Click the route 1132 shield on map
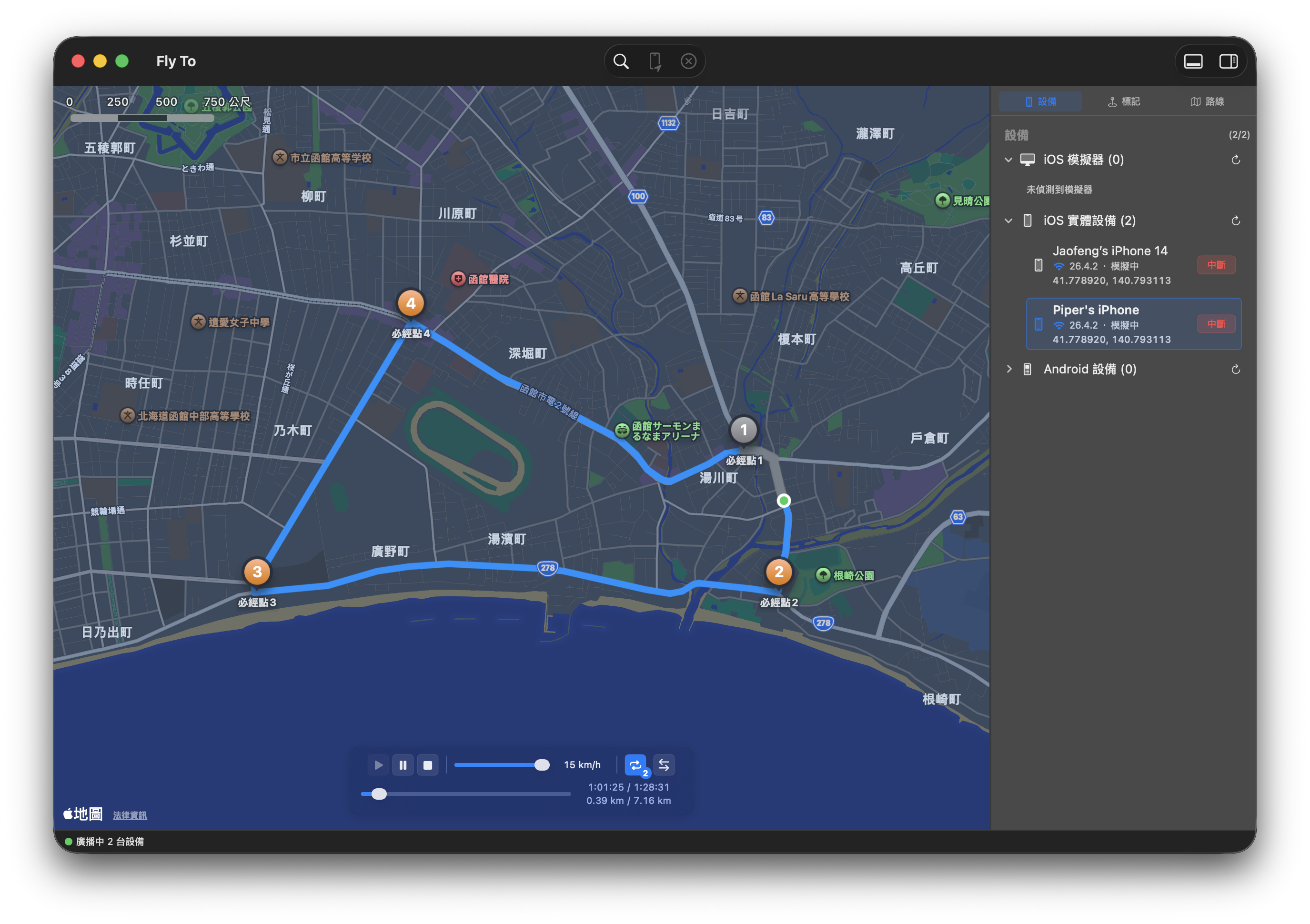This screenshot has width=1310, height=924. (x=668, y=122)
